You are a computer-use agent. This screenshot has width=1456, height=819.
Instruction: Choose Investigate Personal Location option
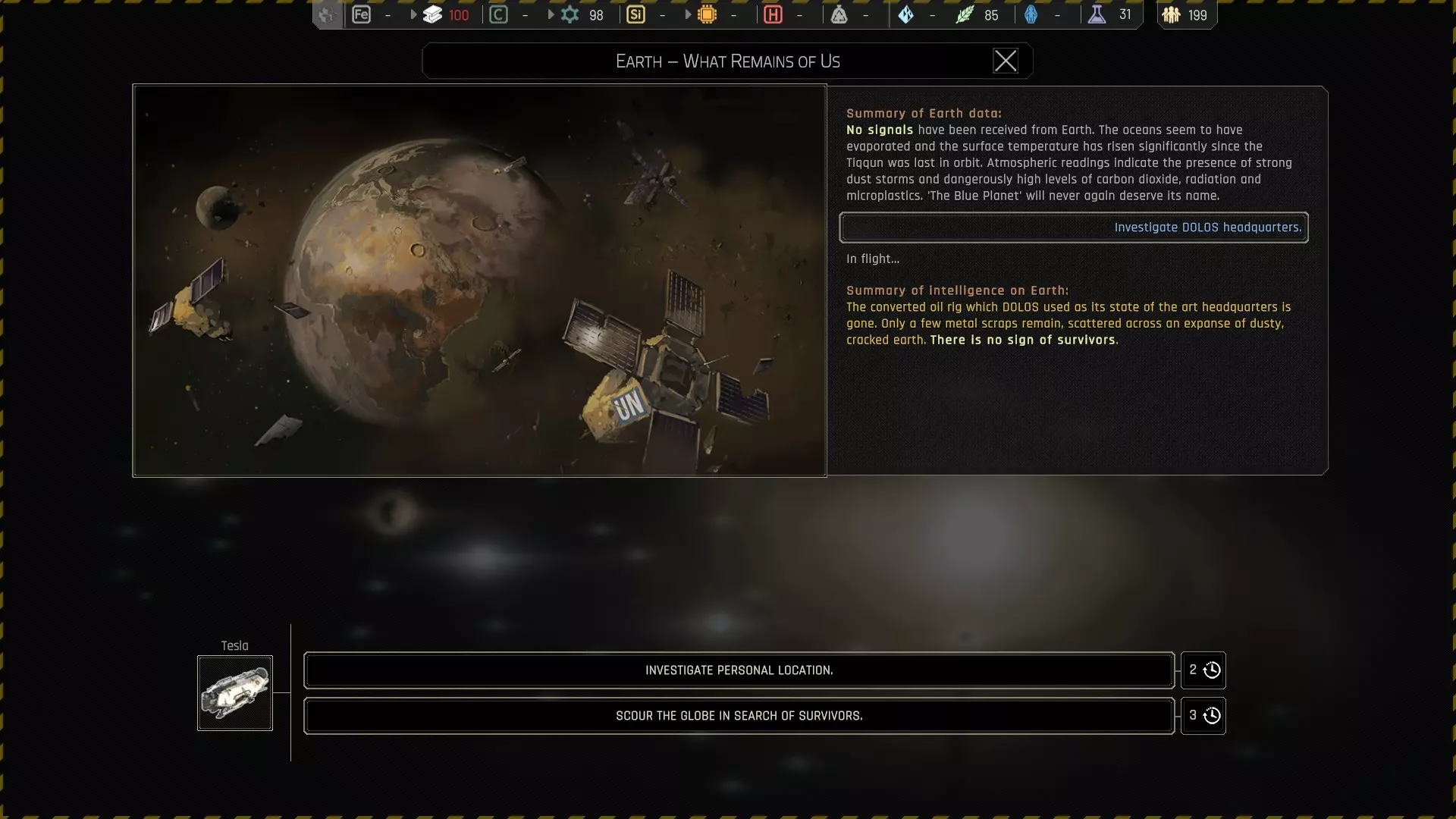[739, 670]
